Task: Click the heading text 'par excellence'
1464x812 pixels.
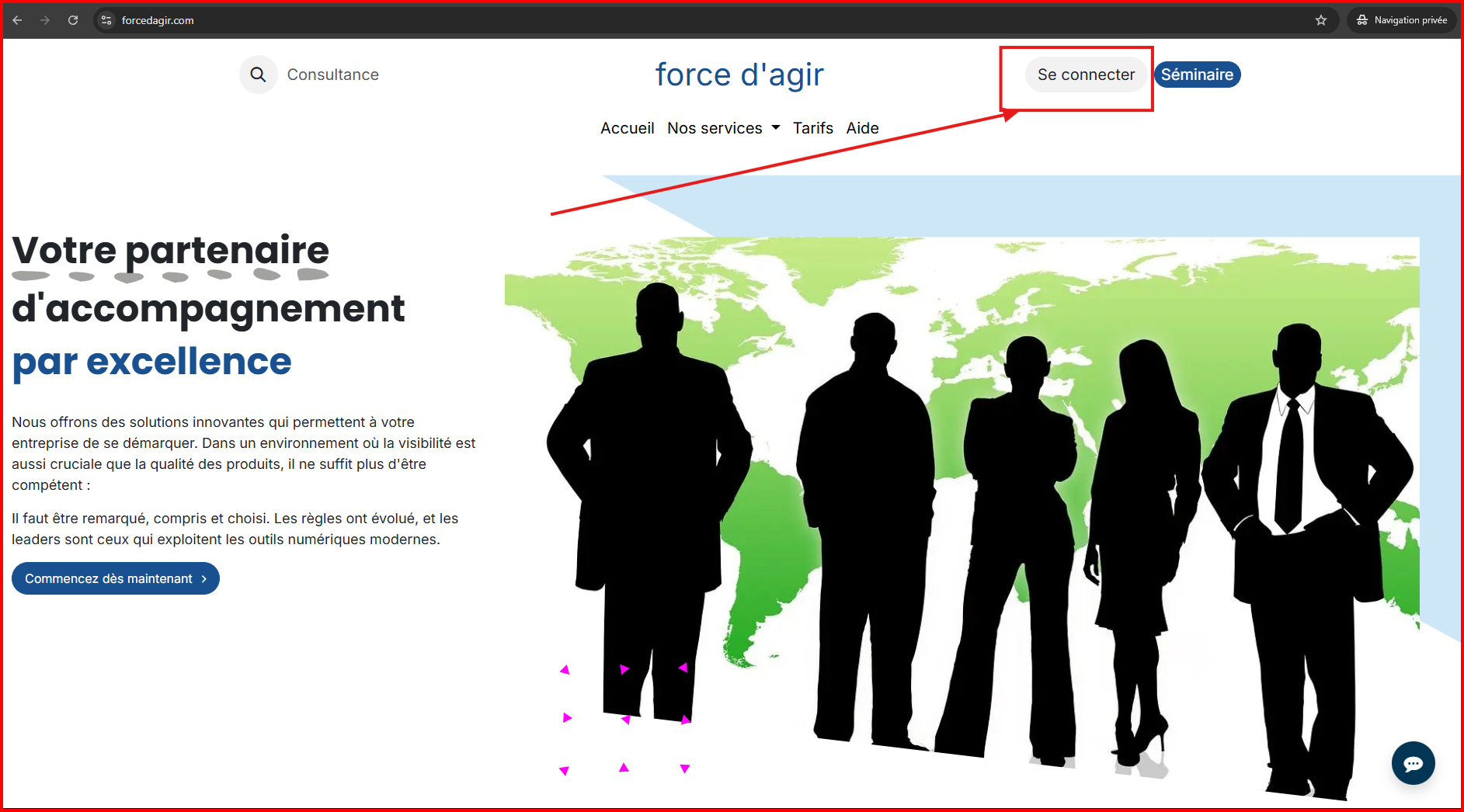Action: pyautogui.click(x=151, y=362)
